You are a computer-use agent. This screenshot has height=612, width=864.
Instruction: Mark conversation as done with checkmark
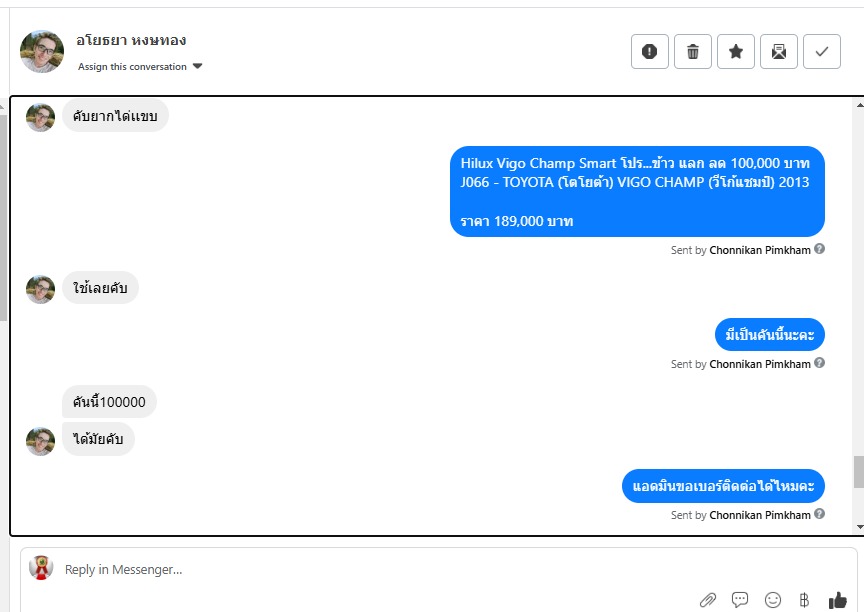click(822, 52)
